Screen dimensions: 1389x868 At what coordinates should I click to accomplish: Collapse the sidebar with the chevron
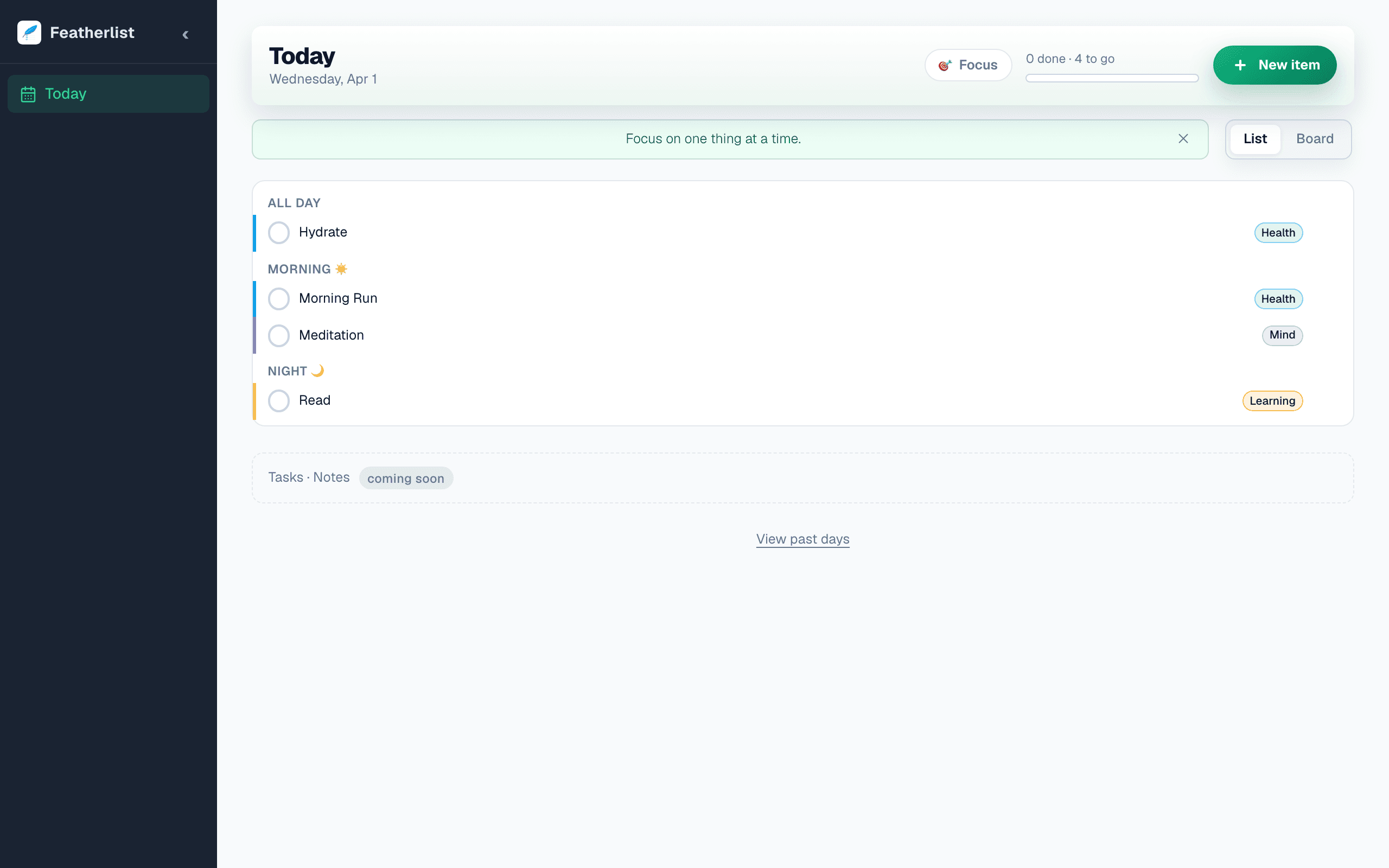(x=186, y=34)
